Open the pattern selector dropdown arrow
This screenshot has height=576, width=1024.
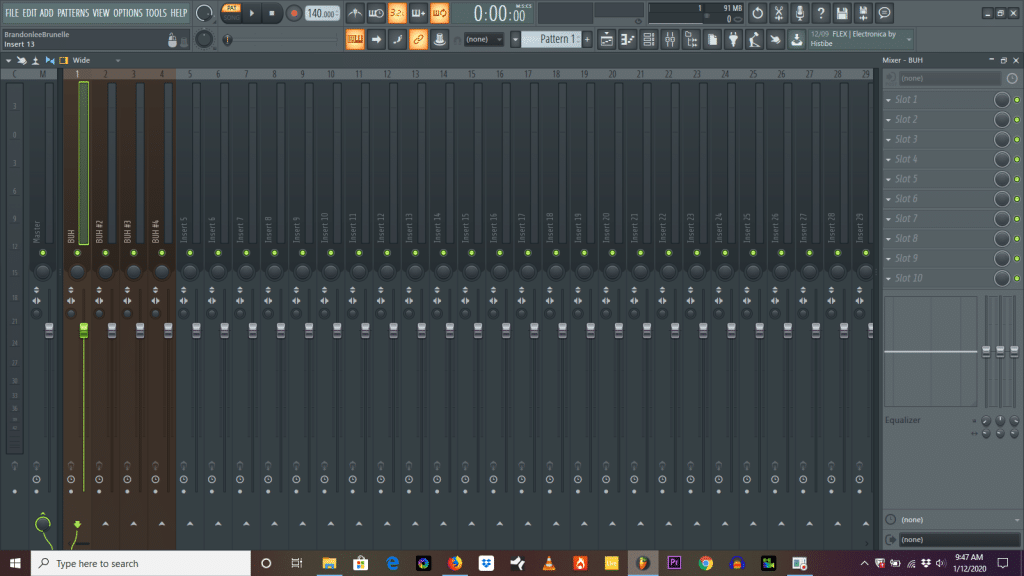515,39
